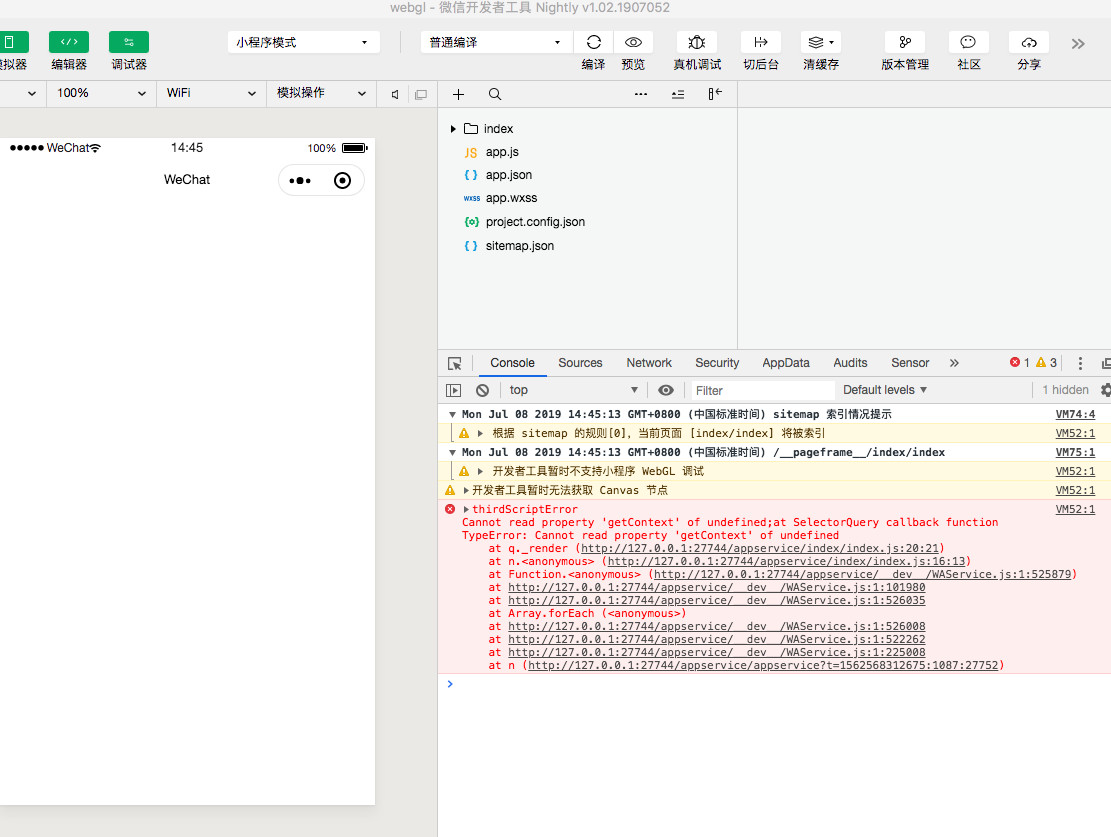The image size is (1111, 837).
Task: Switch to the Security tab
Action: (717, 363)
